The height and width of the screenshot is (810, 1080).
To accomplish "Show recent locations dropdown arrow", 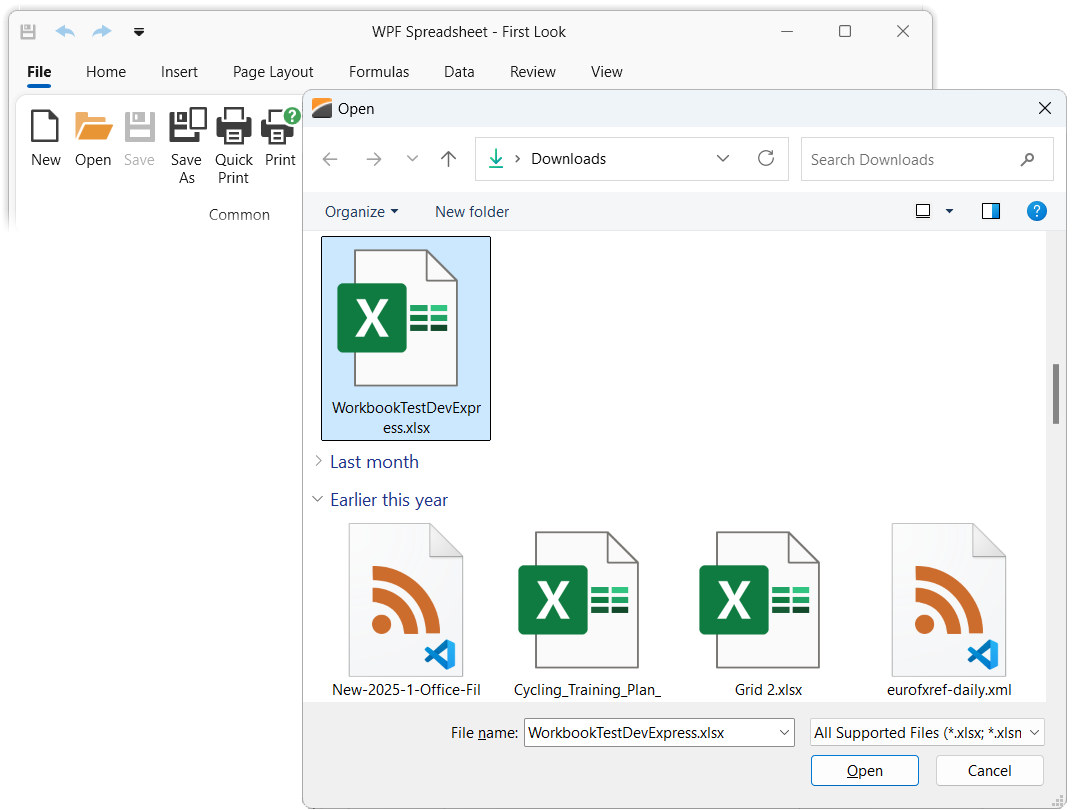I will (x=412, y=158).
